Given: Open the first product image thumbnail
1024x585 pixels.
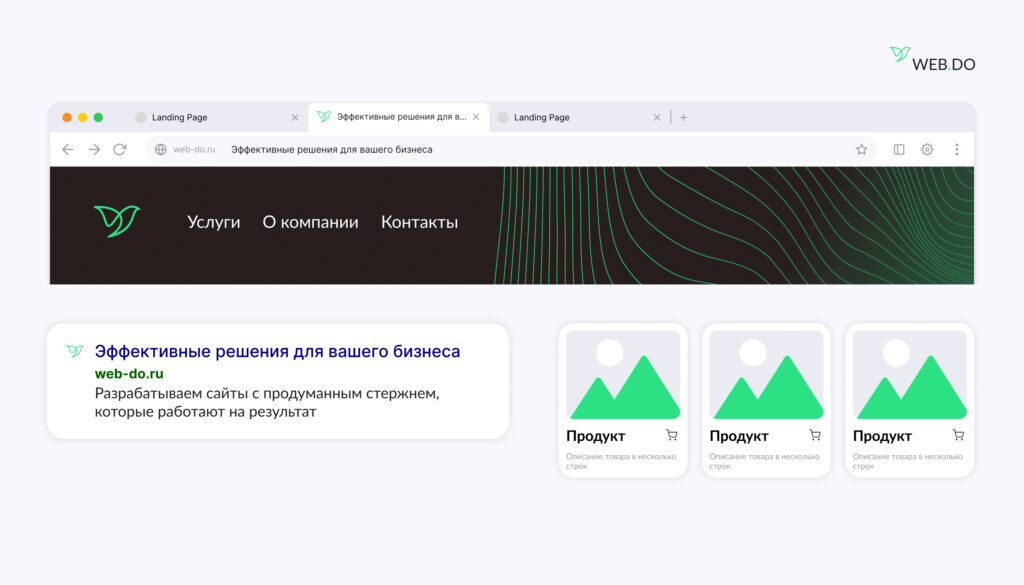Looking at the screenshot, I should (623, 375).
